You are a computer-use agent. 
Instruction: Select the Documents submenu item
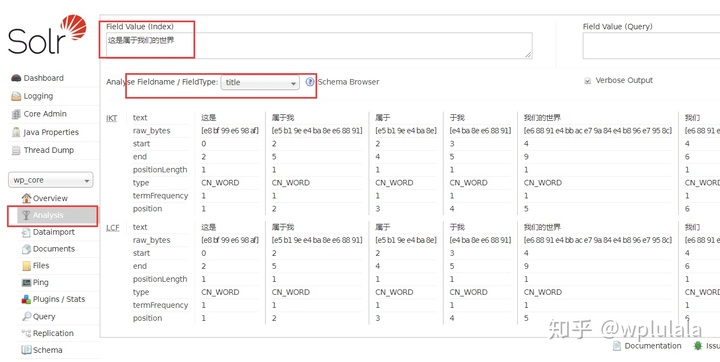[54, 249]
